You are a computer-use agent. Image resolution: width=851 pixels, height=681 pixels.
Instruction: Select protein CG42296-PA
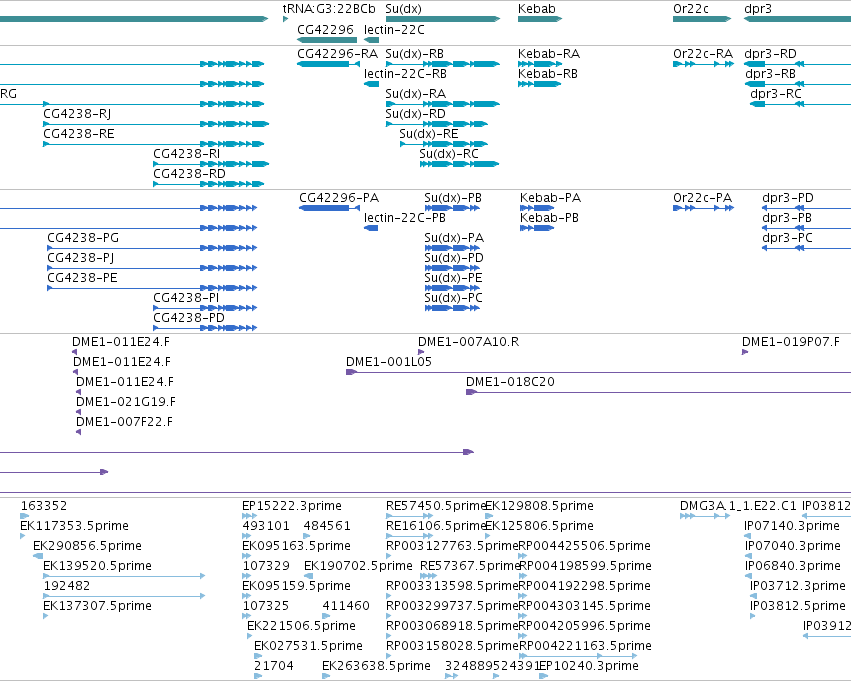pos(329,208)
